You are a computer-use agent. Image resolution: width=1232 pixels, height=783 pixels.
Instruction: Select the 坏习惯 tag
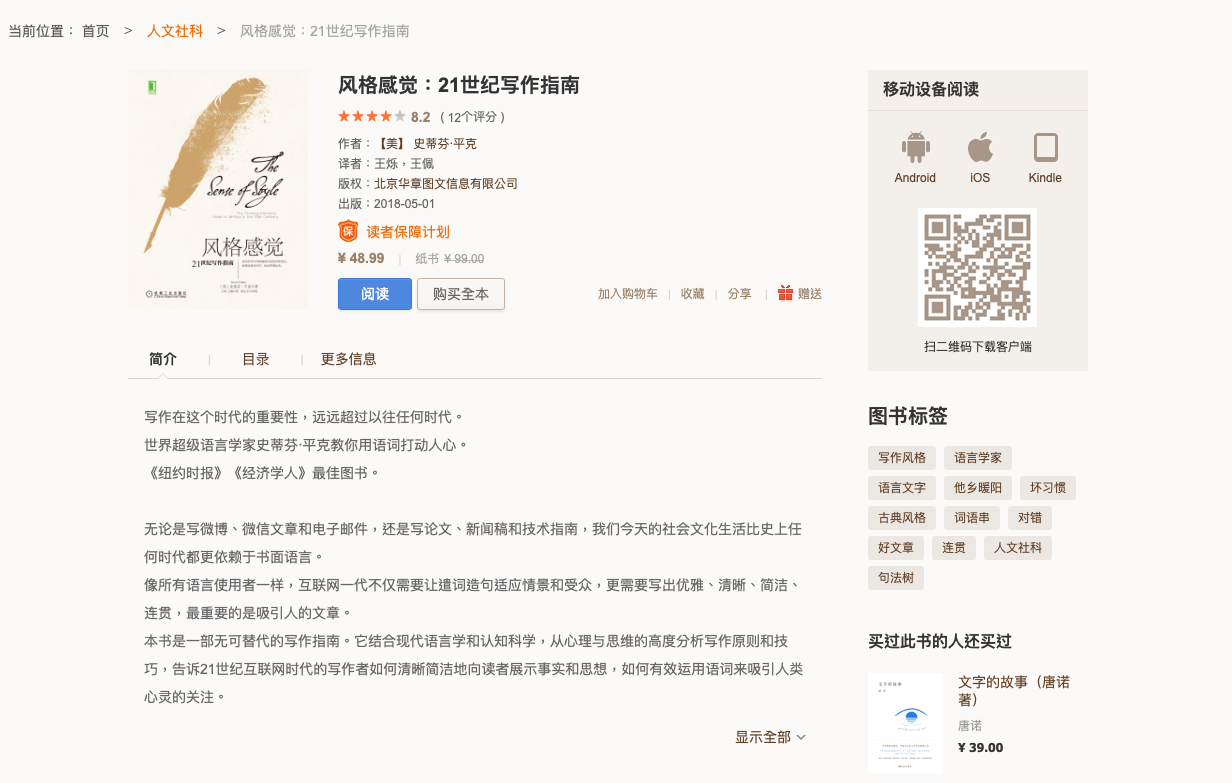1048,488
